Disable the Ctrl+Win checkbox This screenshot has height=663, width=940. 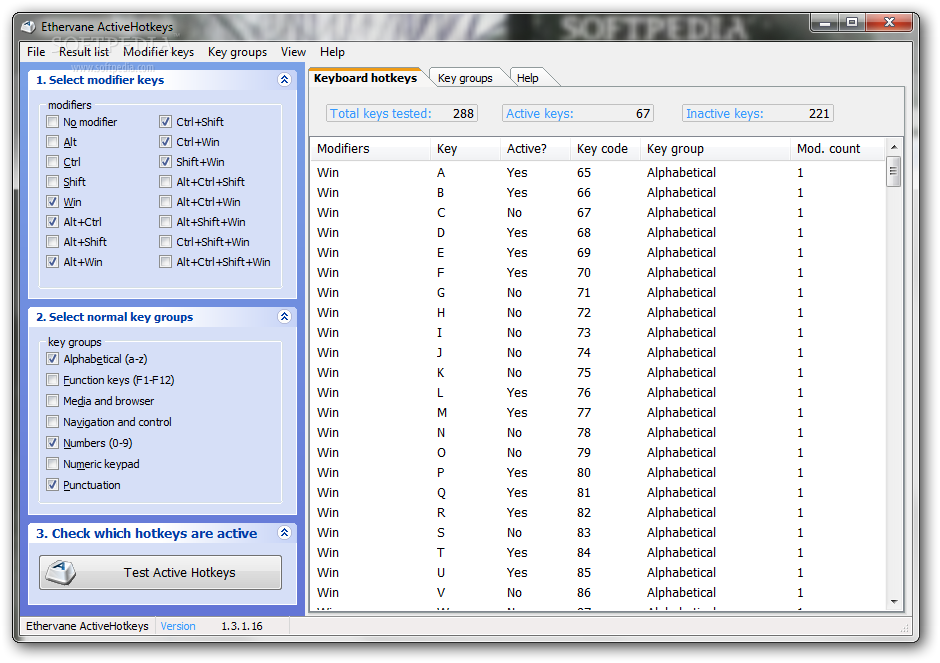(165, 142)
